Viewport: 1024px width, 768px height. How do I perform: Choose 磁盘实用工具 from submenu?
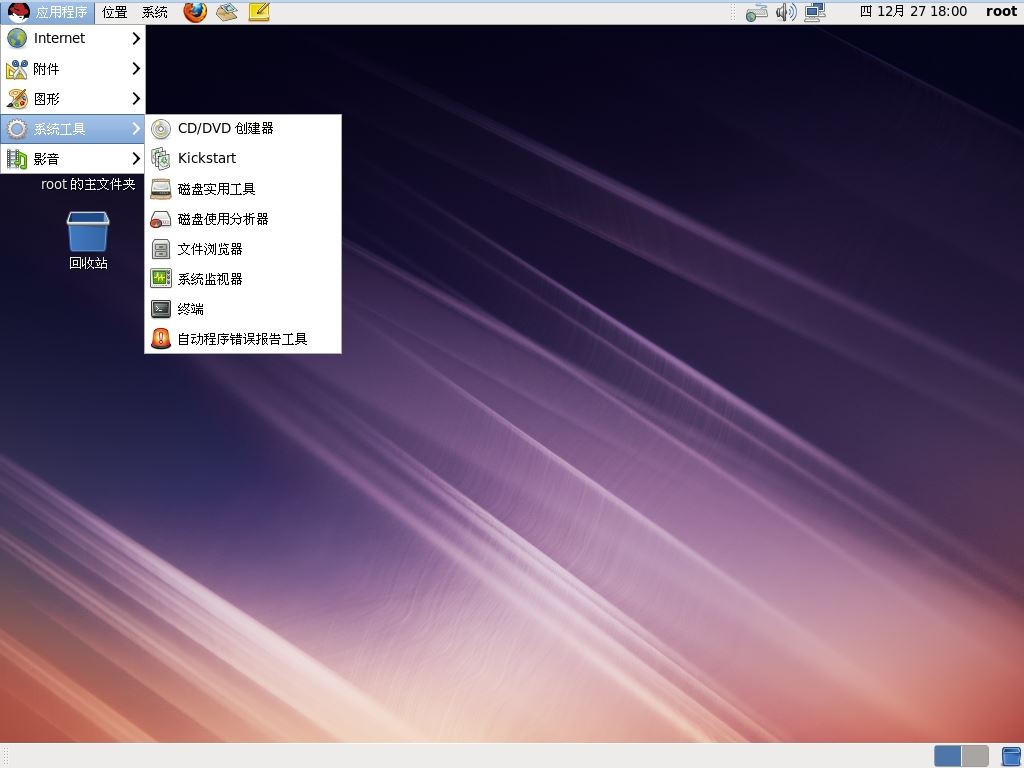click(243, 189)
